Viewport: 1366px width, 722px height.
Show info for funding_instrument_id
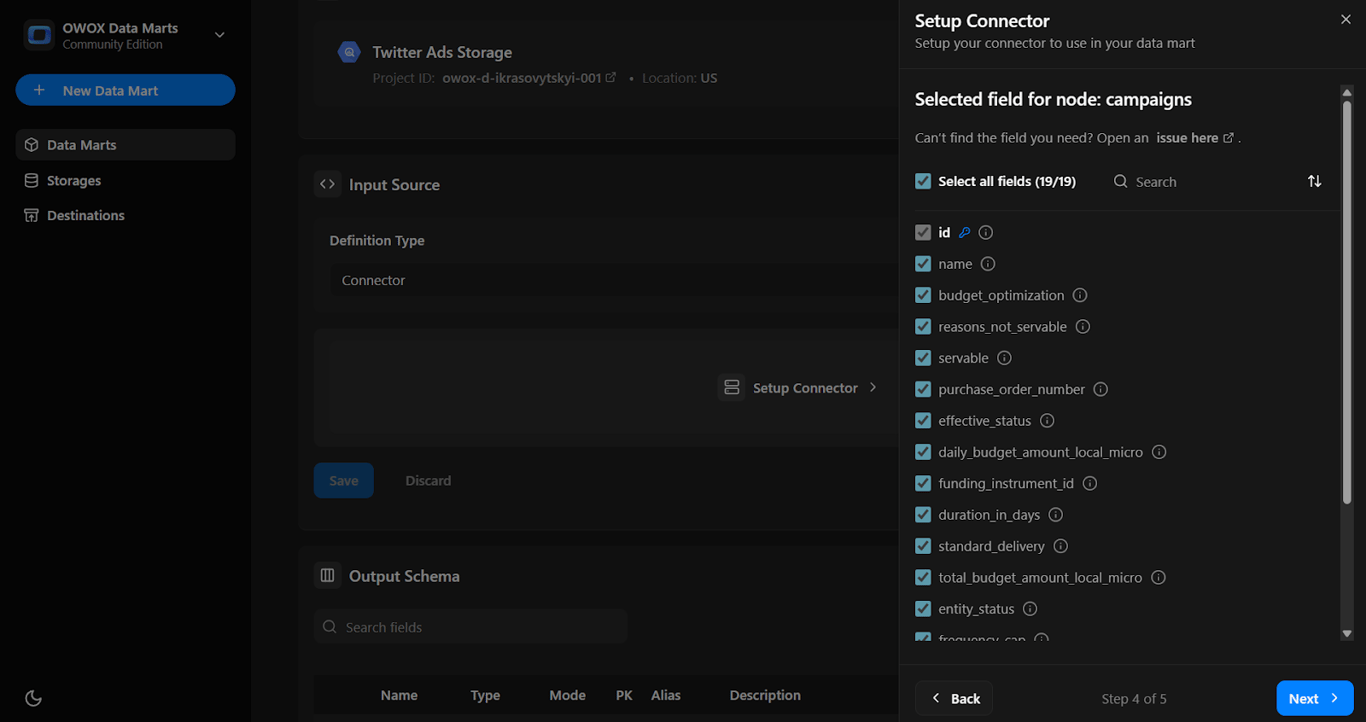[x=1091, y=483]
